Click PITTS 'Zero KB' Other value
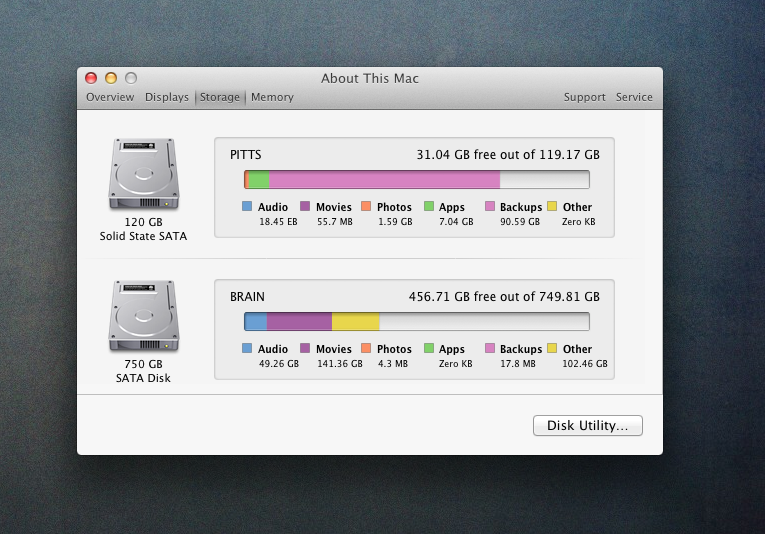The width and height of the screenshot is (765, 534). coord(579,222)
